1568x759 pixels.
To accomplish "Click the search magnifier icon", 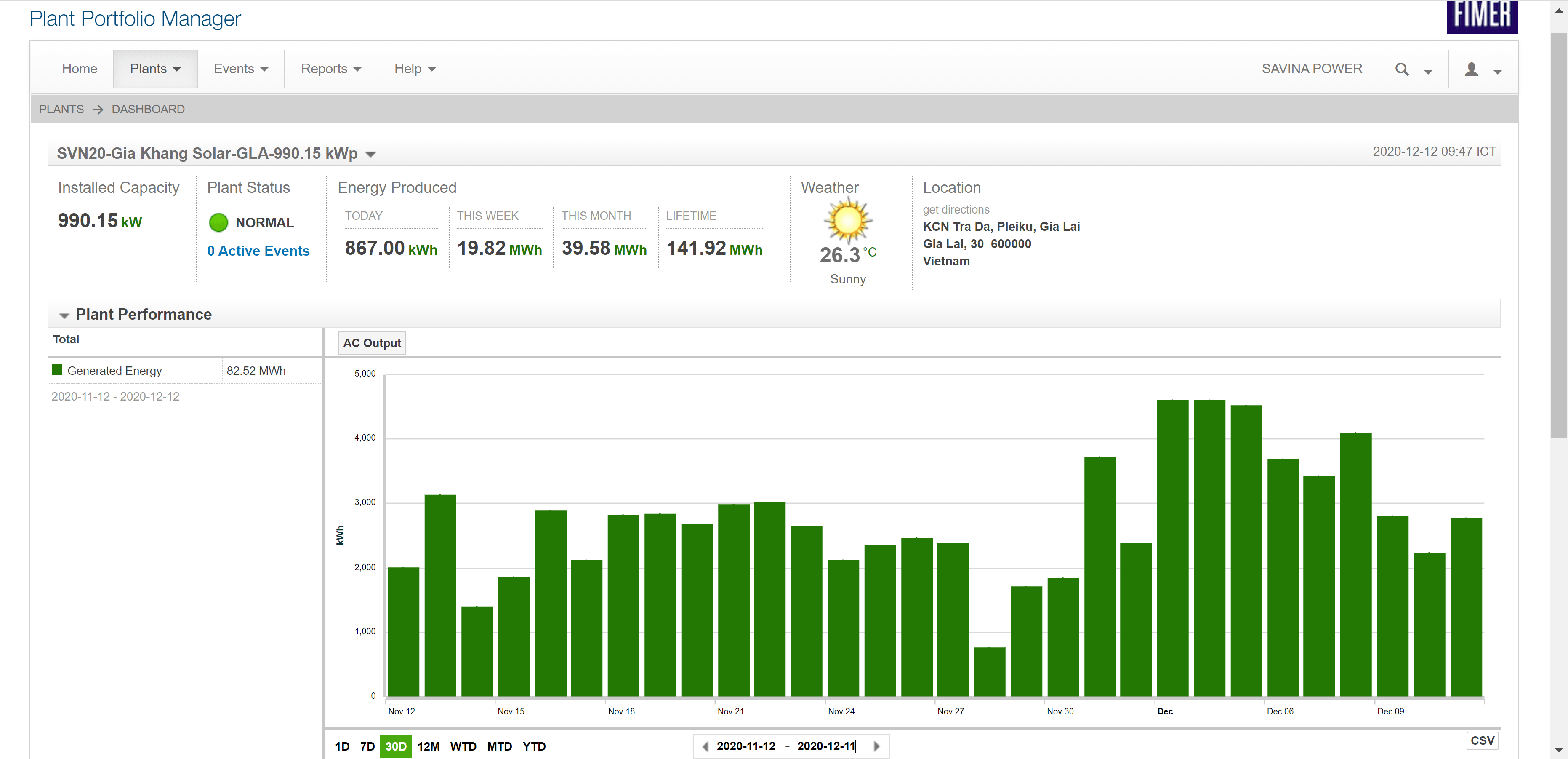I will (1402, 69).
